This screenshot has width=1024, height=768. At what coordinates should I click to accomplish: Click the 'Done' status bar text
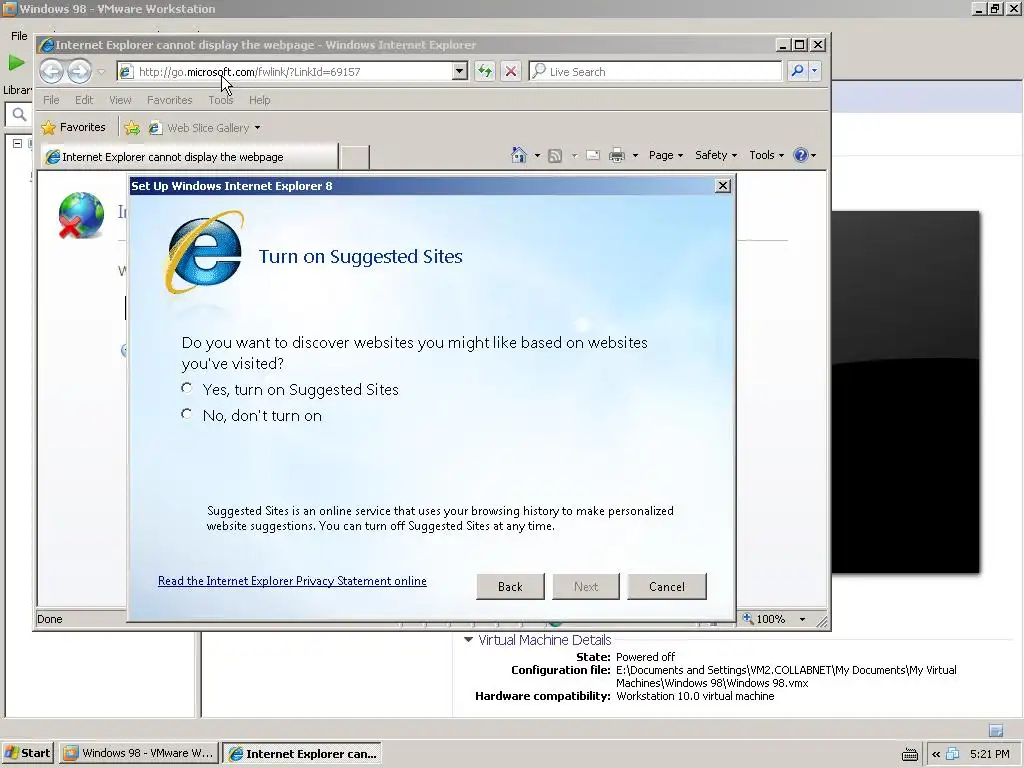(x=50, y=619)
